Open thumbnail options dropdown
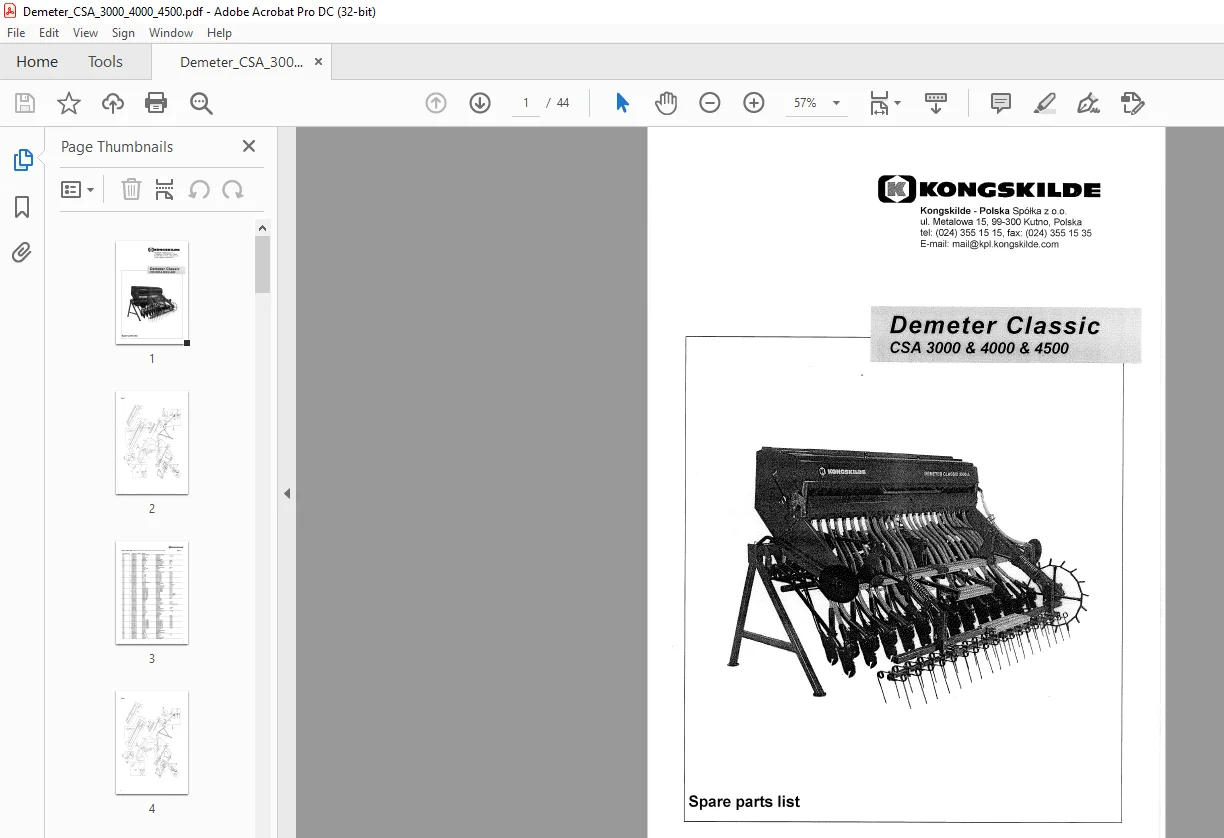The image size is (1224, 838). 78,189
